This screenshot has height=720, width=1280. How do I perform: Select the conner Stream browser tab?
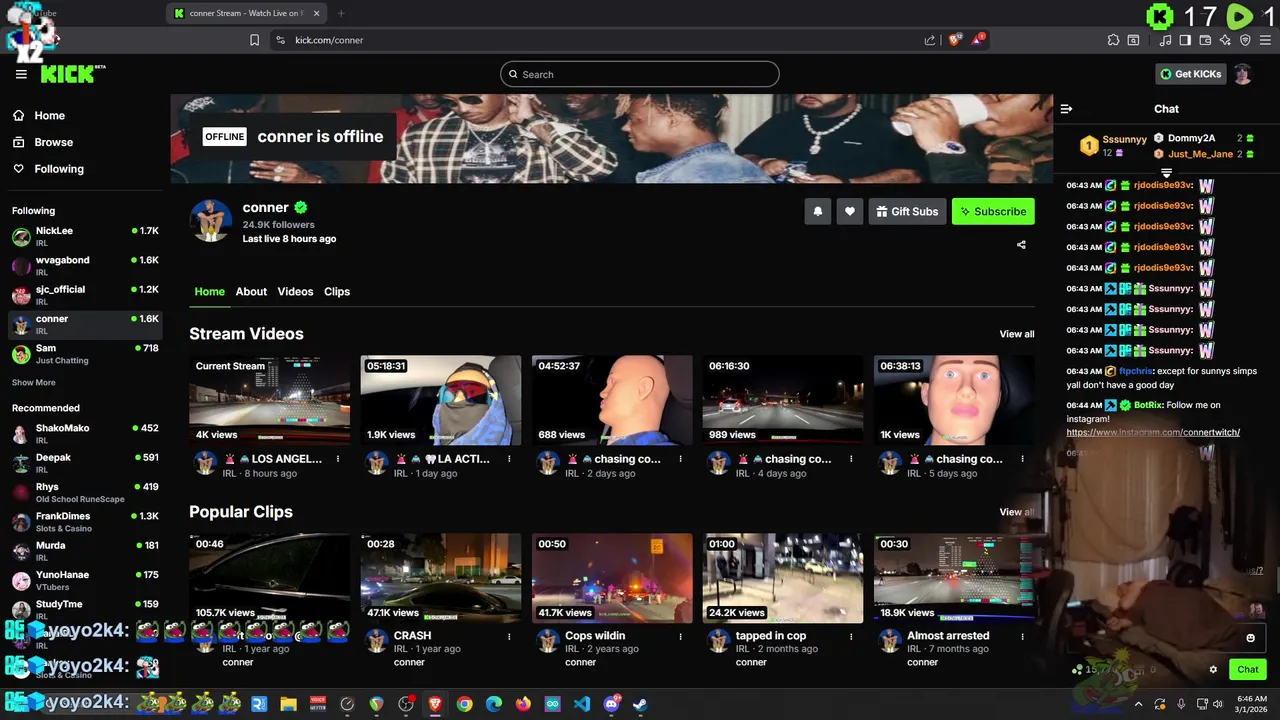click(247, 13)
